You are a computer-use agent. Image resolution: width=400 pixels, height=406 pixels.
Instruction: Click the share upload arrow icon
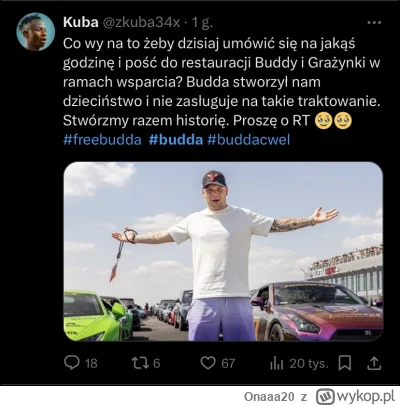point(374,363)
